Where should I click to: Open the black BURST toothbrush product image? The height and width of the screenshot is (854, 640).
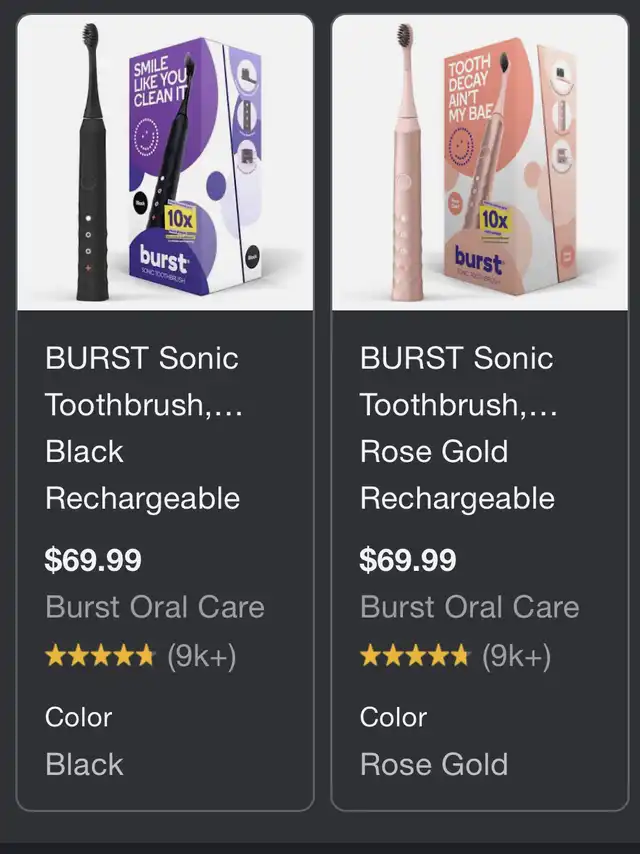click(x=165, y=162)
